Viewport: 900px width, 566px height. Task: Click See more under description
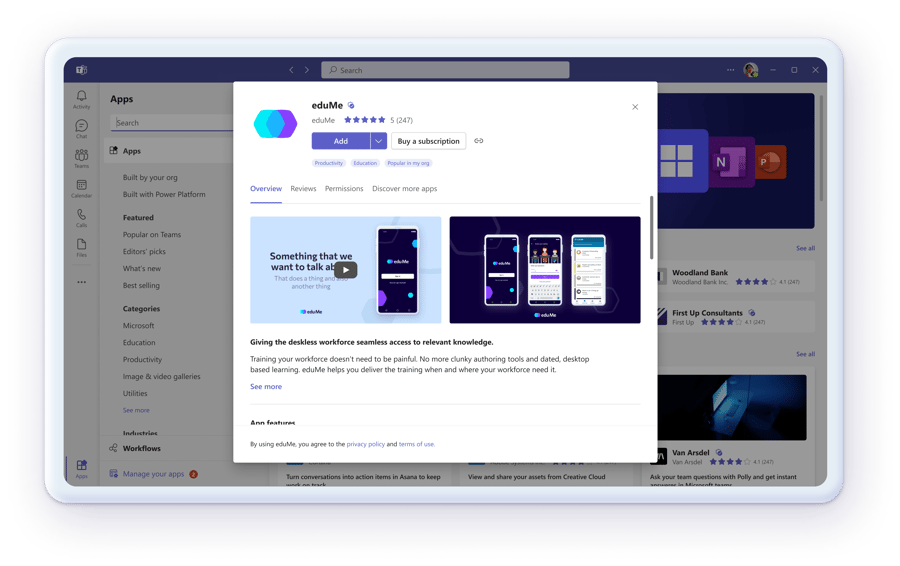point(266,386)
